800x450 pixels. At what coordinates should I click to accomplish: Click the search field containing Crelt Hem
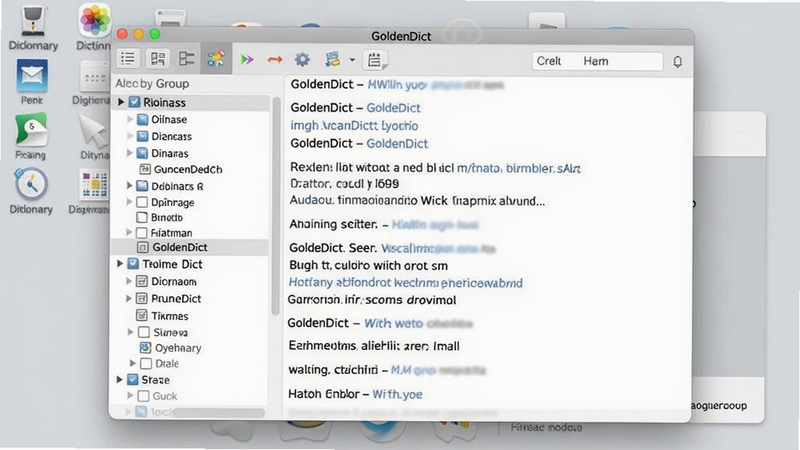point(597,61)
